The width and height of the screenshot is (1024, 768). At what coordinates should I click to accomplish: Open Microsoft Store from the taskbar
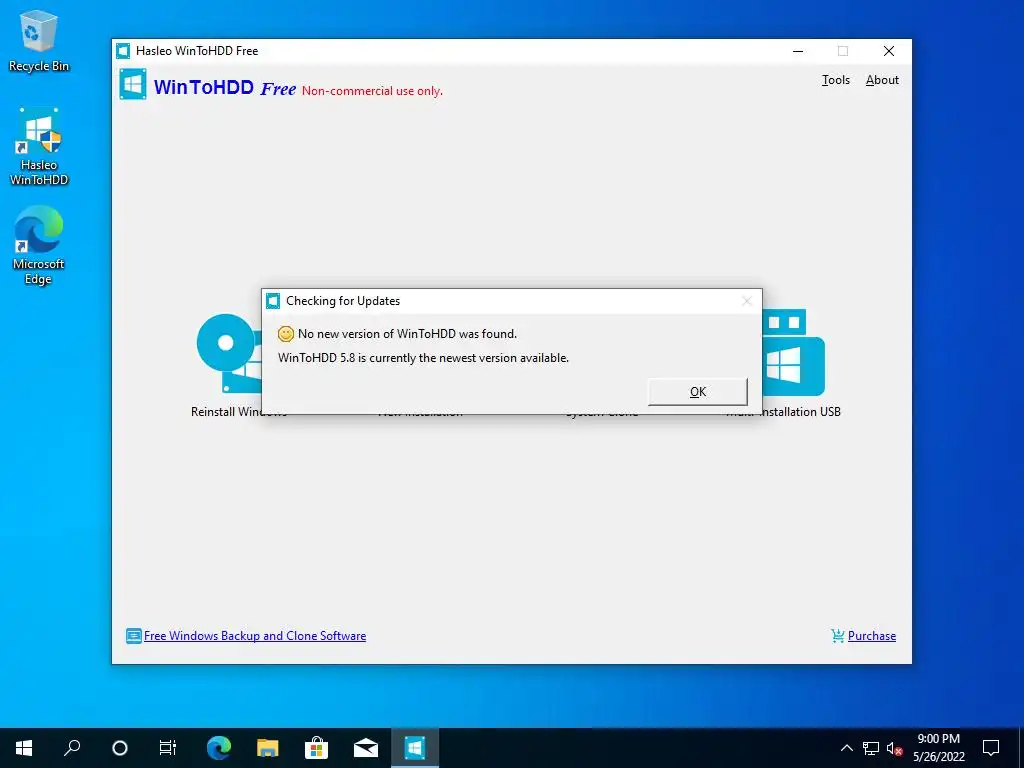click(x=316, y=748)
